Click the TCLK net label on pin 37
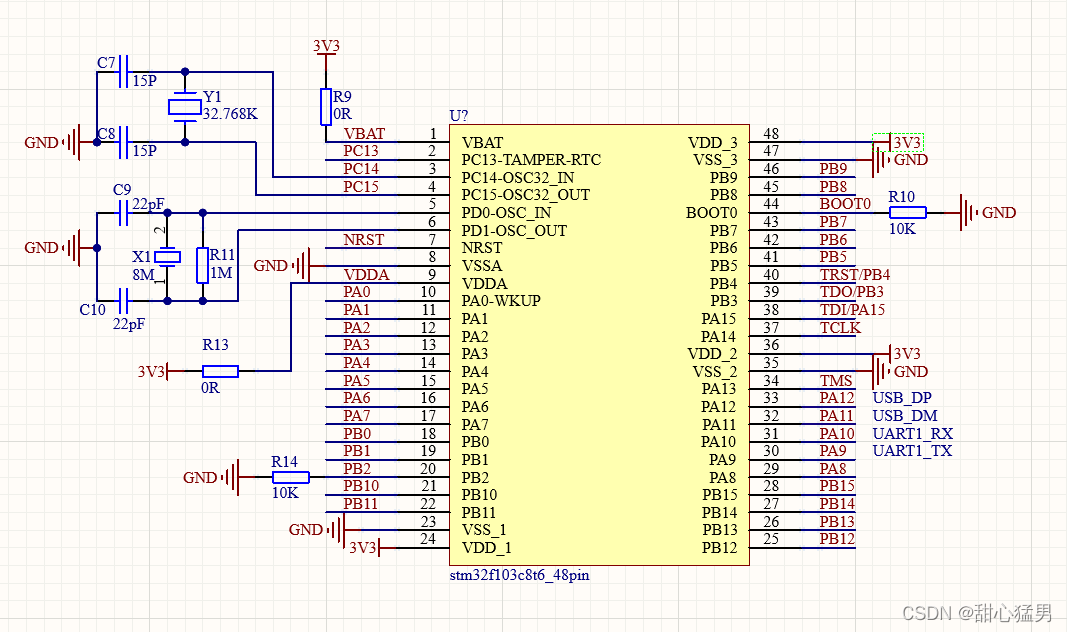 (840, 328)
